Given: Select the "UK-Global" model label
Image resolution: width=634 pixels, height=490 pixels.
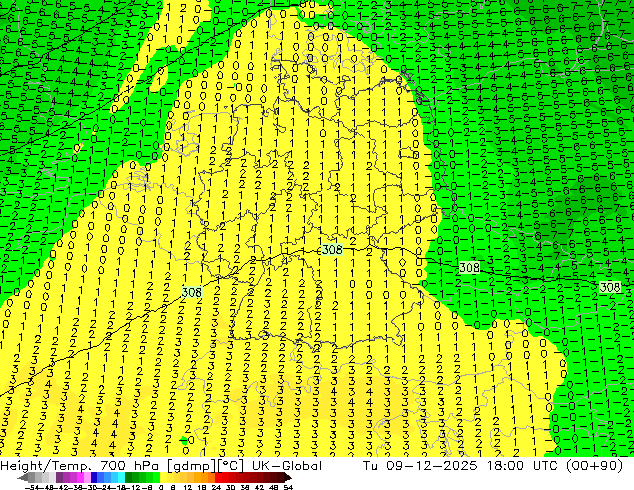Looking at the screenshot, I should click(287, 466).
